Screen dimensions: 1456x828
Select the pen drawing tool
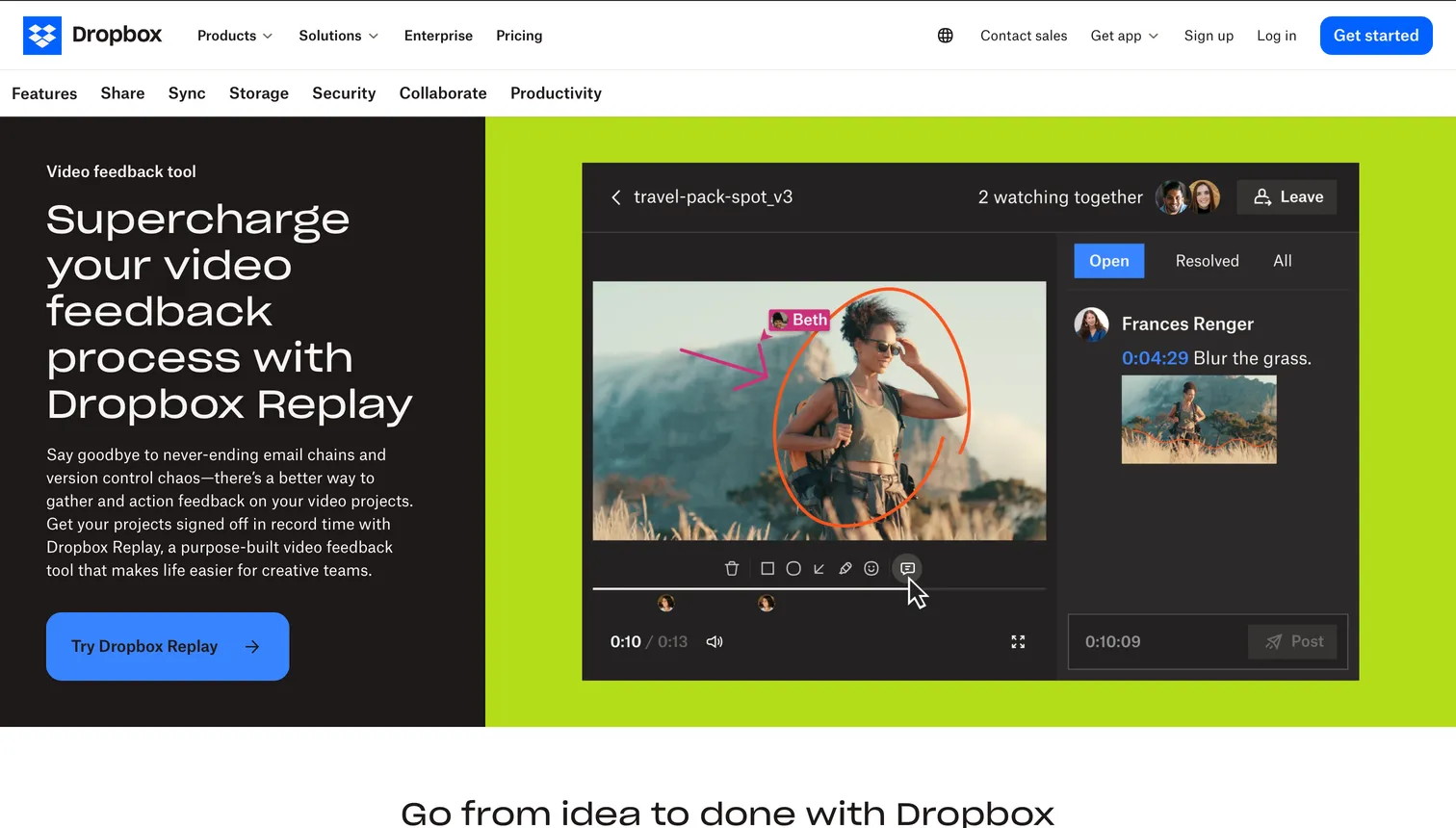pyautogui.click(x=845, y=568)
